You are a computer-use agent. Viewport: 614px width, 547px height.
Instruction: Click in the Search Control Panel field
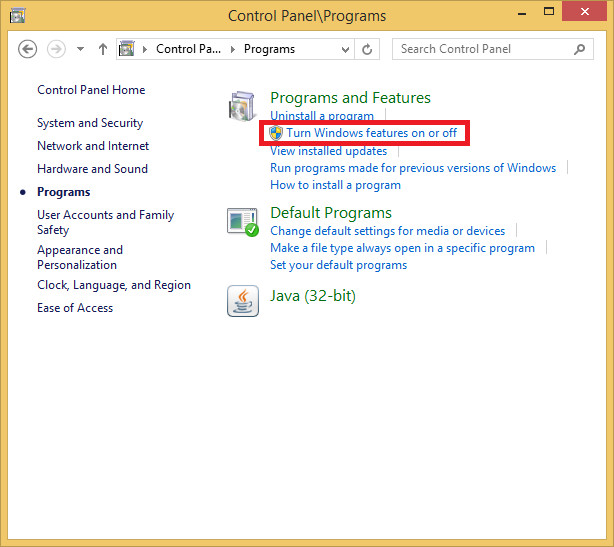click(484, 49)
